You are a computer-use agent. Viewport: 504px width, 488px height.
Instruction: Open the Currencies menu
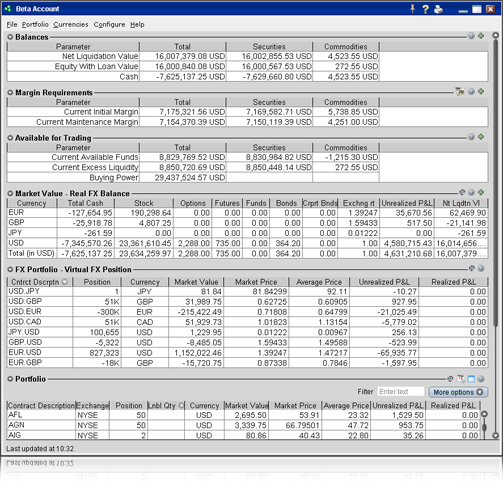(x=71, y=24)
